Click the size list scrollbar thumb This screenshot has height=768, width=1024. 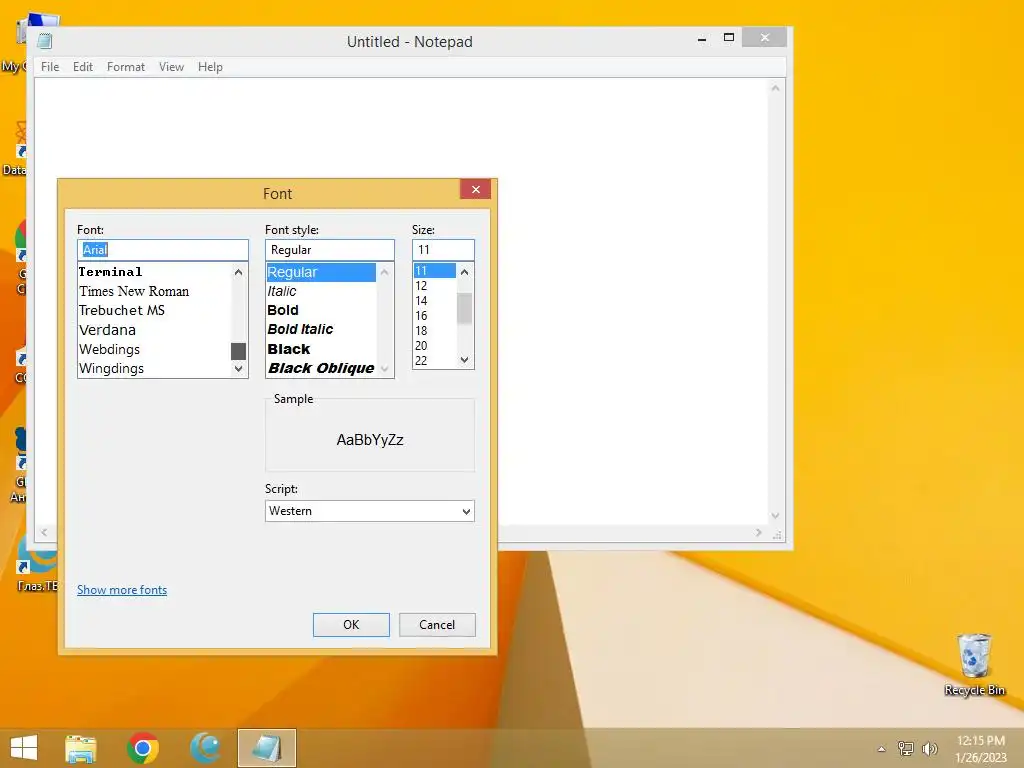coord(464,308)
